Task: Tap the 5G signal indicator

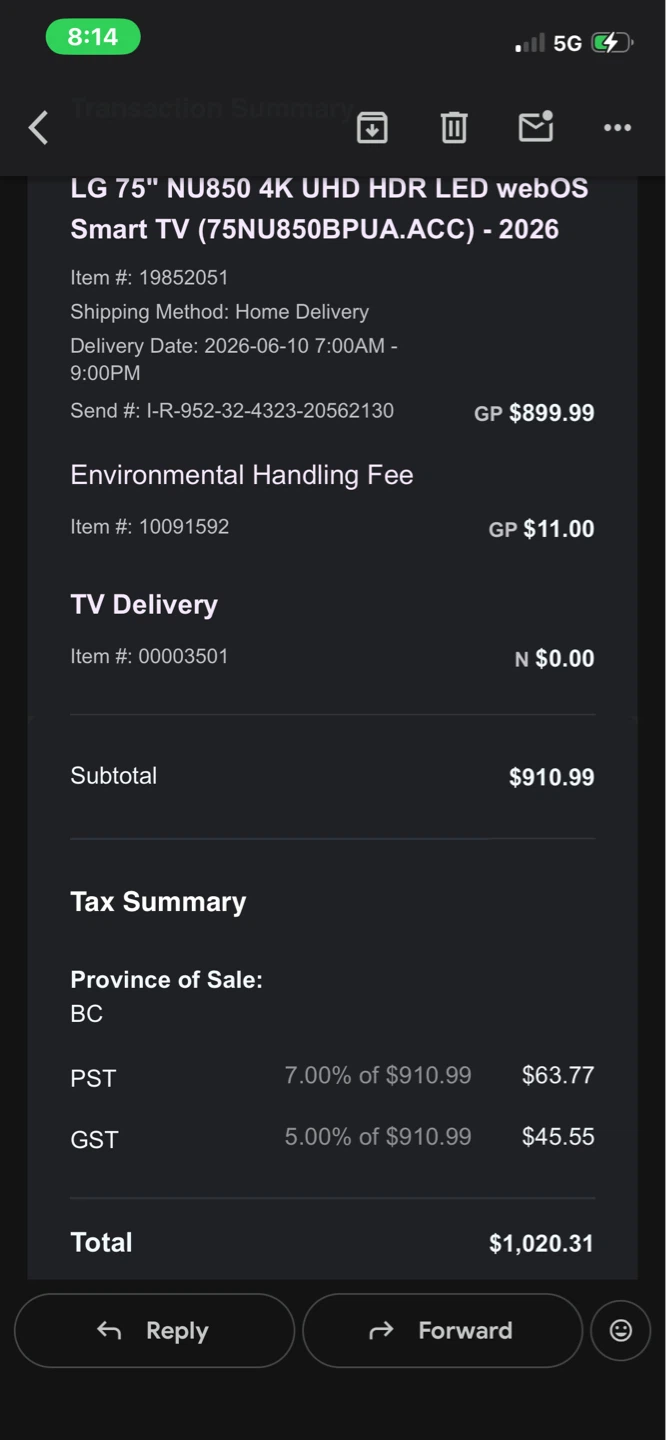Action: coord(567,43)
